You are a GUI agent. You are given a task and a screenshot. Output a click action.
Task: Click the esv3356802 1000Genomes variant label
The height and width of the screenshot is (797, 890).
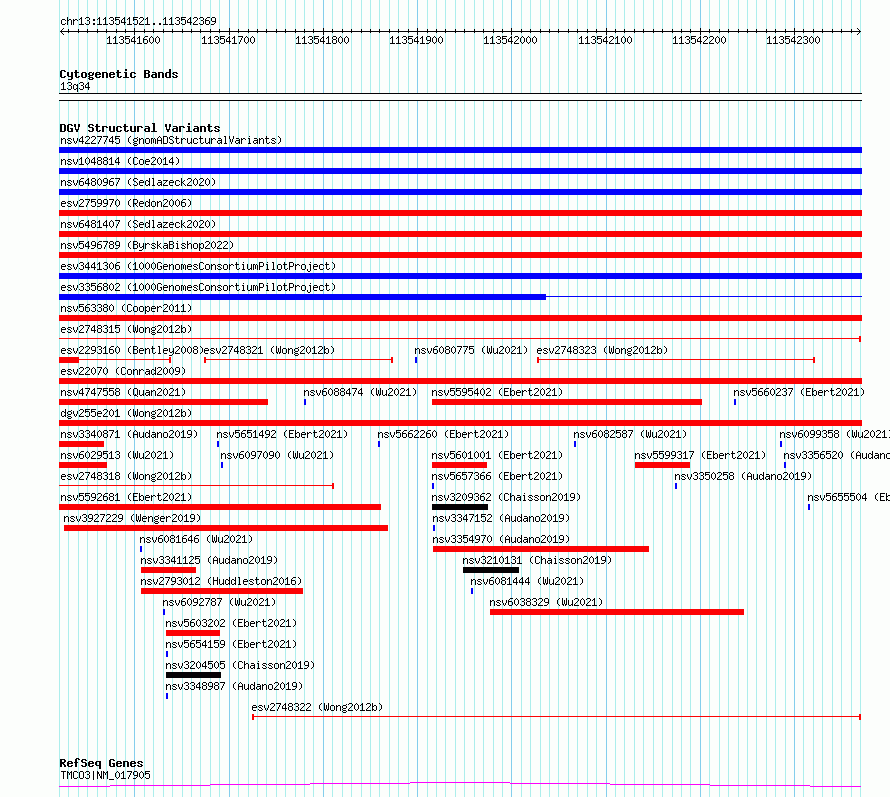(198, 287)
